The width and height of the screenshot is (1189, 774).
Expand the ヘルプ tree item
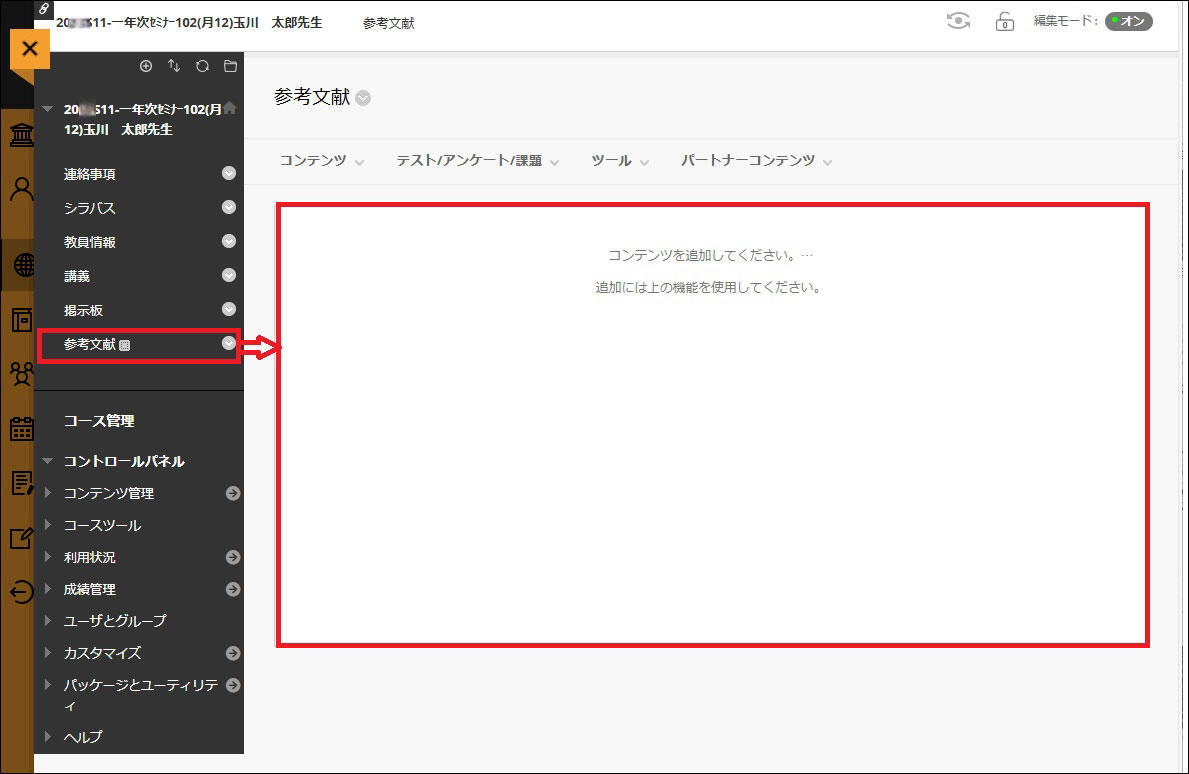[x=48, y=736]
